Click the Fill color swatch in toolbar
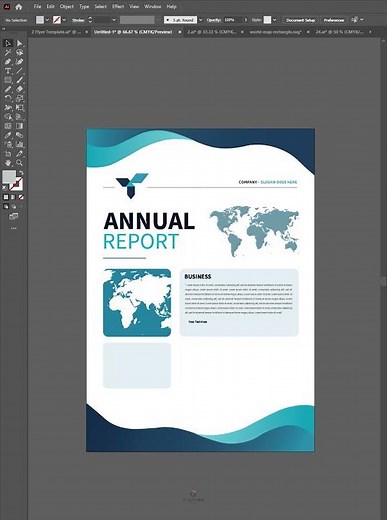The height and width of the screenshot is (520, 387). (x=9, y=177)
